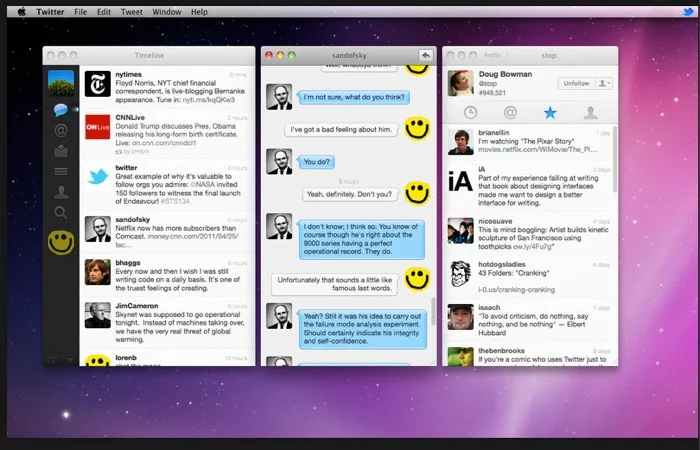Open the user actions dropdown beside Unfollow

coord(604,83)
